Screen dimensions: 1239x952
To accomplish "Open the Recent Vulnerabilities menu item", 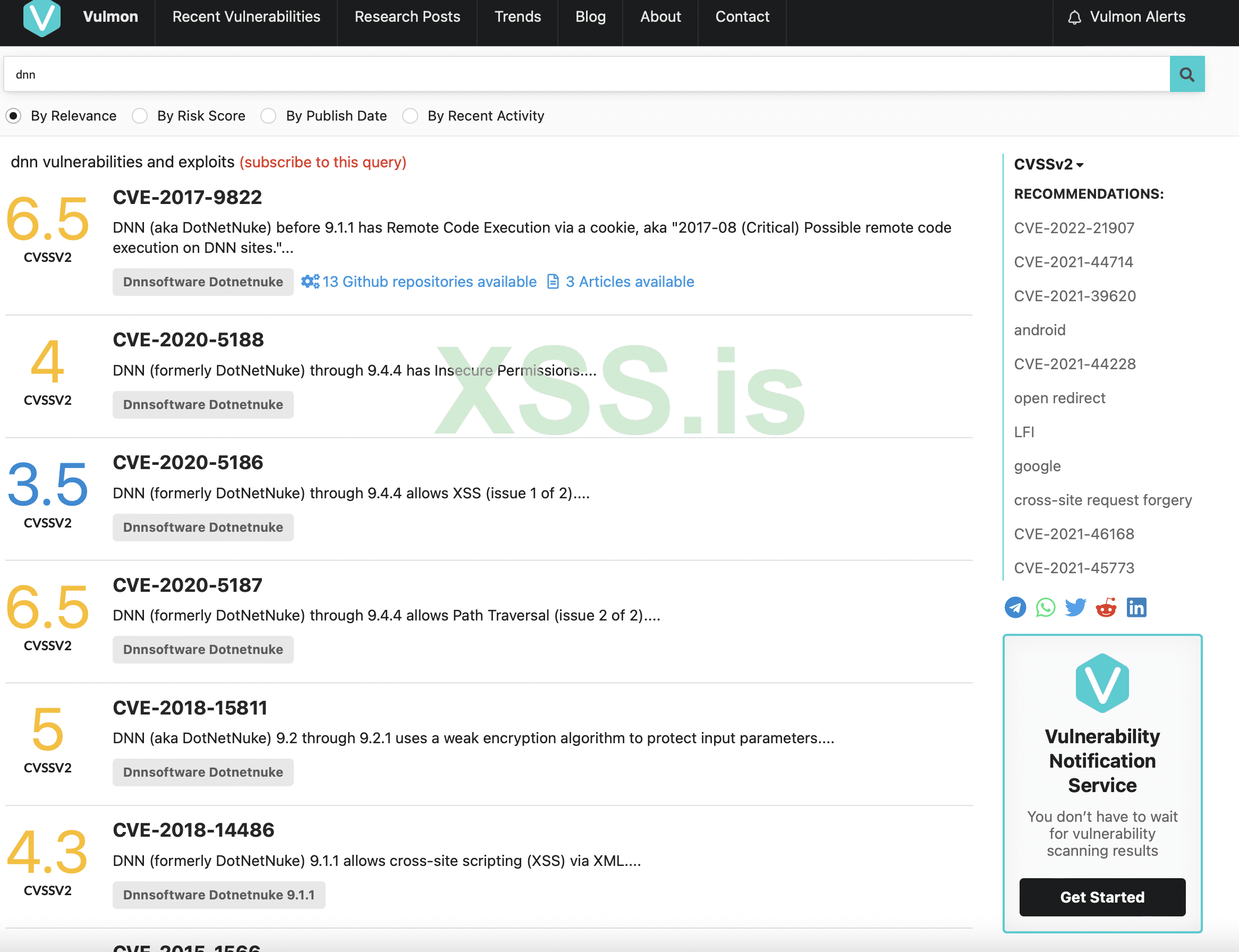I will [246, 17].
